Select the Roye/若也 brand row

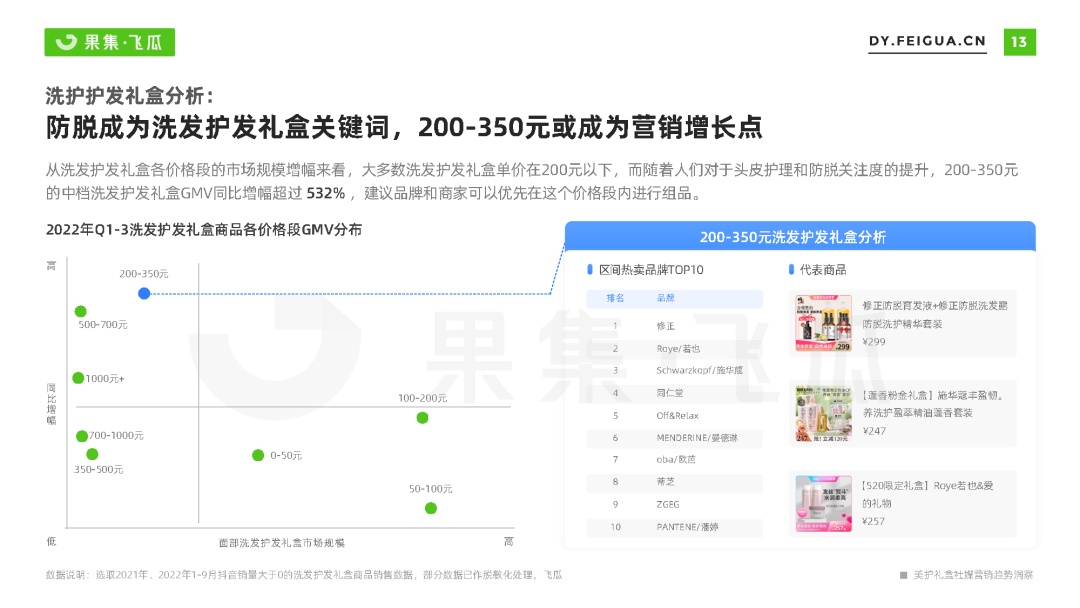(675, 348)
